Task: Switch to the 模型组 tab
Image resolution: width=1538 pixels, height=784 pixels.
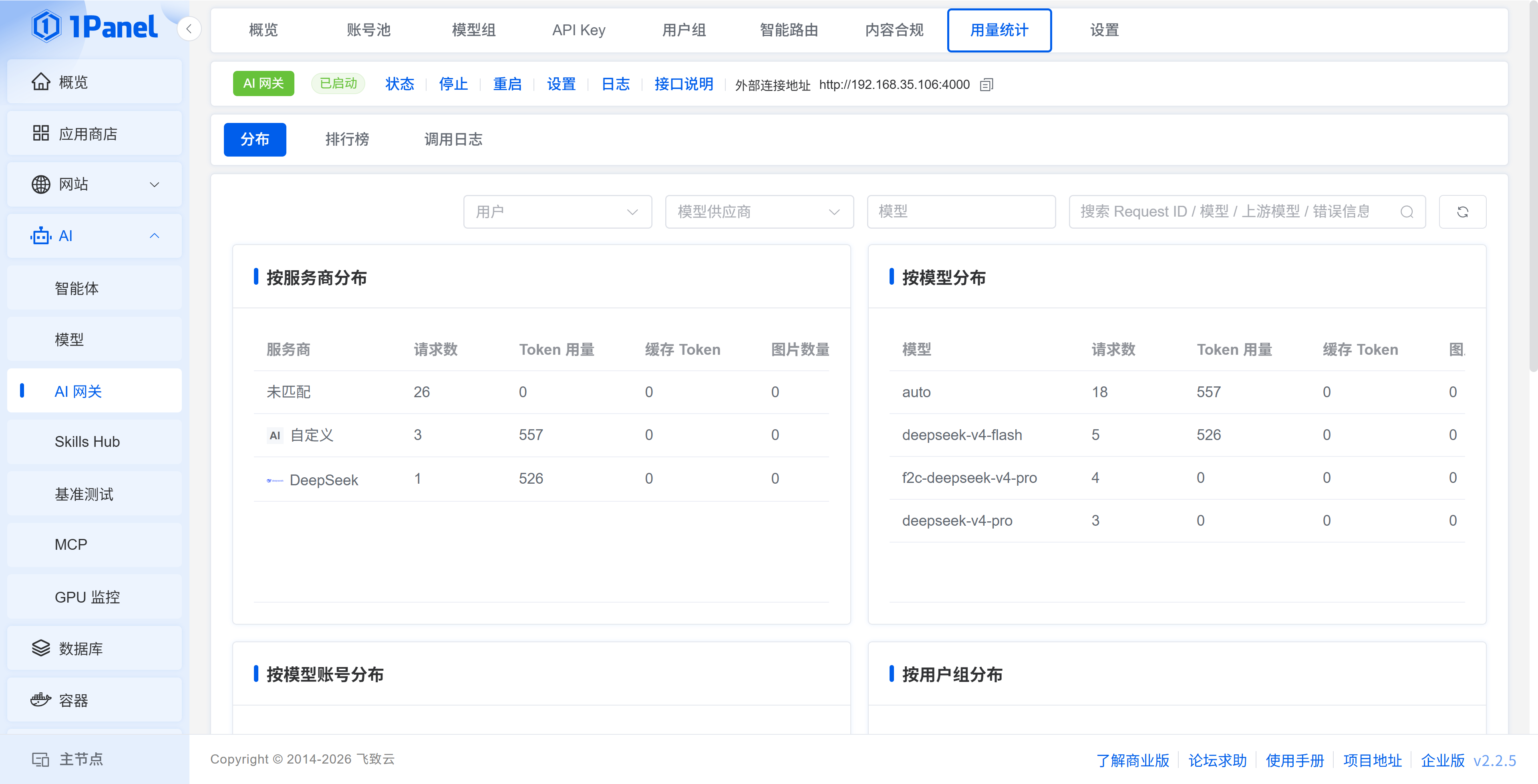Action: pyautogui.click(x=473, y=30)
